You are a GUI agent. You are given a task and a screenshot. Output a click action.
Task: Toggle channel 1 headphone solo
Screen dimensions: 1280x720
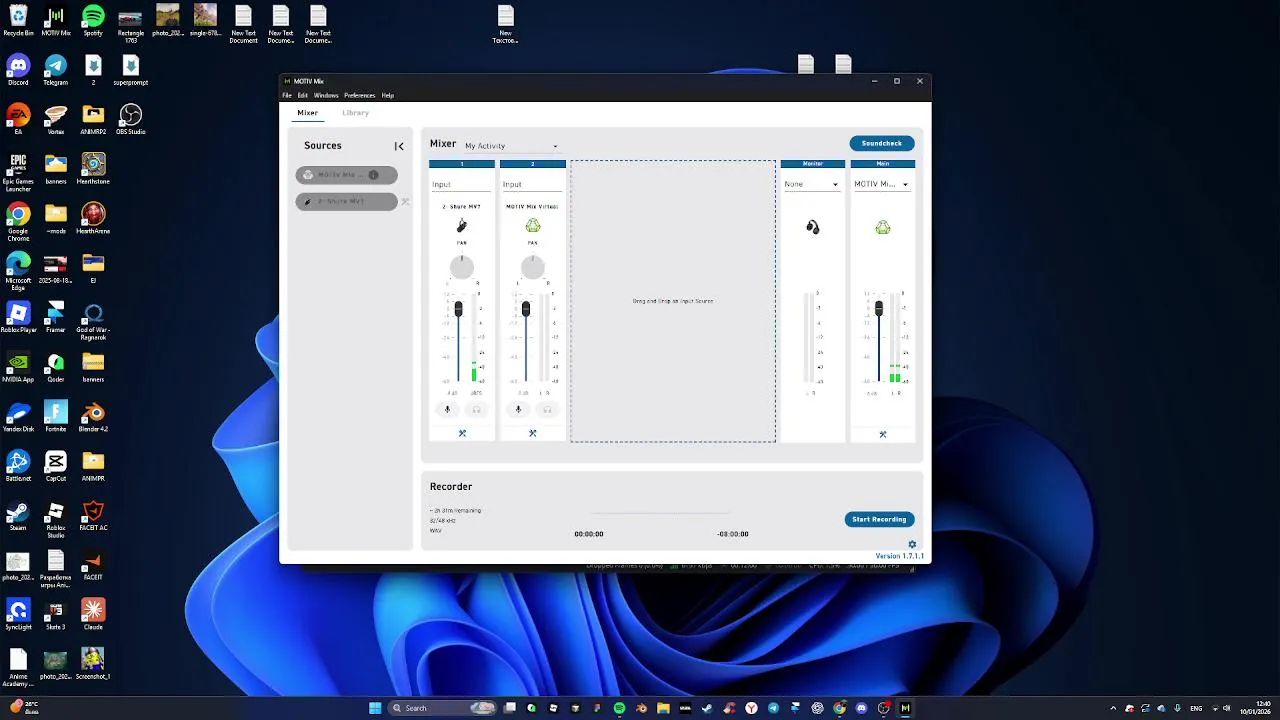click(476, 409)
